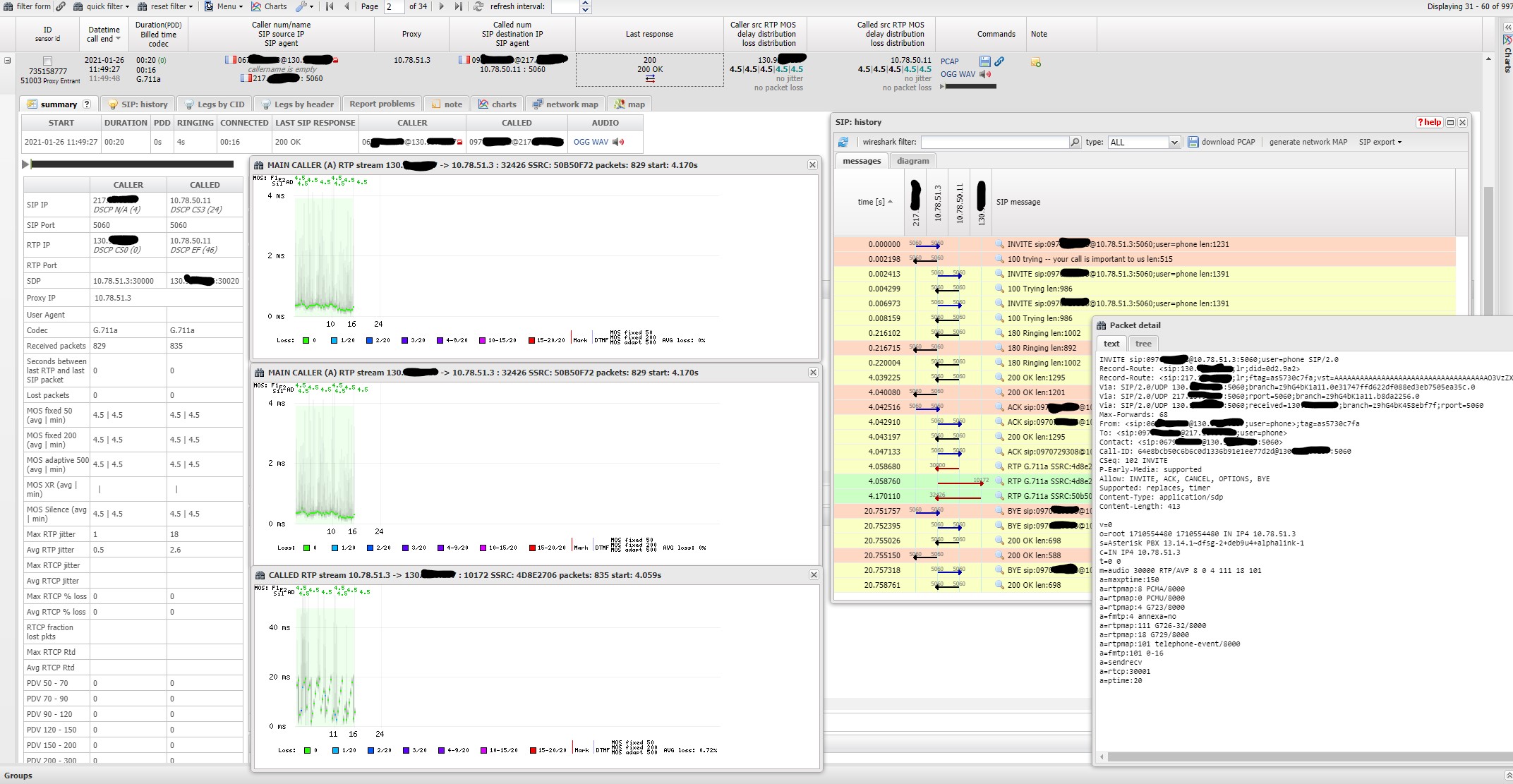
Task: Play the OGG WAV call recording
Action: tap(986, 74)
